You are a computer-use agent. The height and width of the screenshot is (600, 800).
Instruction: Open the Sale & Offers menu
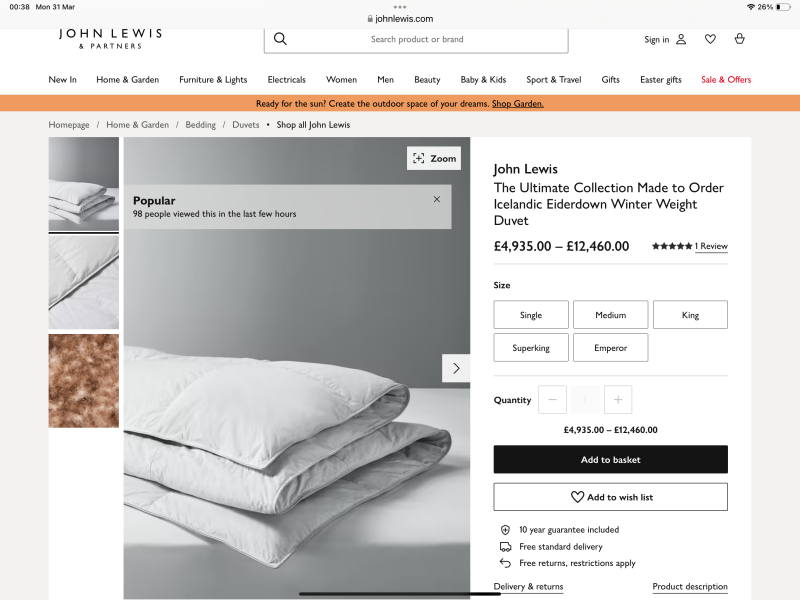[726, 80]
